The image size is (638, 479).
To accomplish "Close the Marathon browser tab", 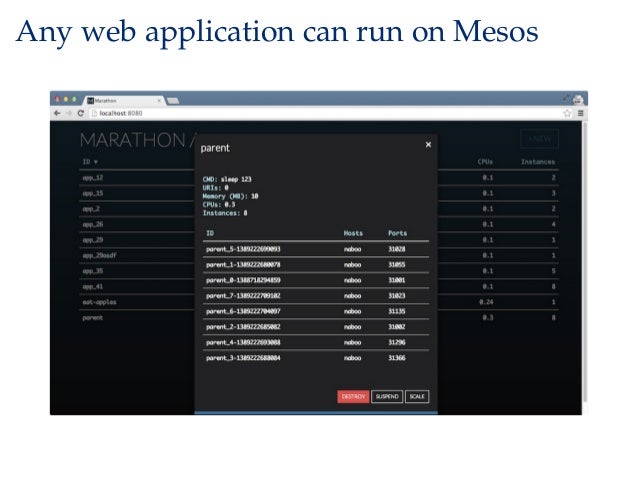I will click(x=159, y=101).
